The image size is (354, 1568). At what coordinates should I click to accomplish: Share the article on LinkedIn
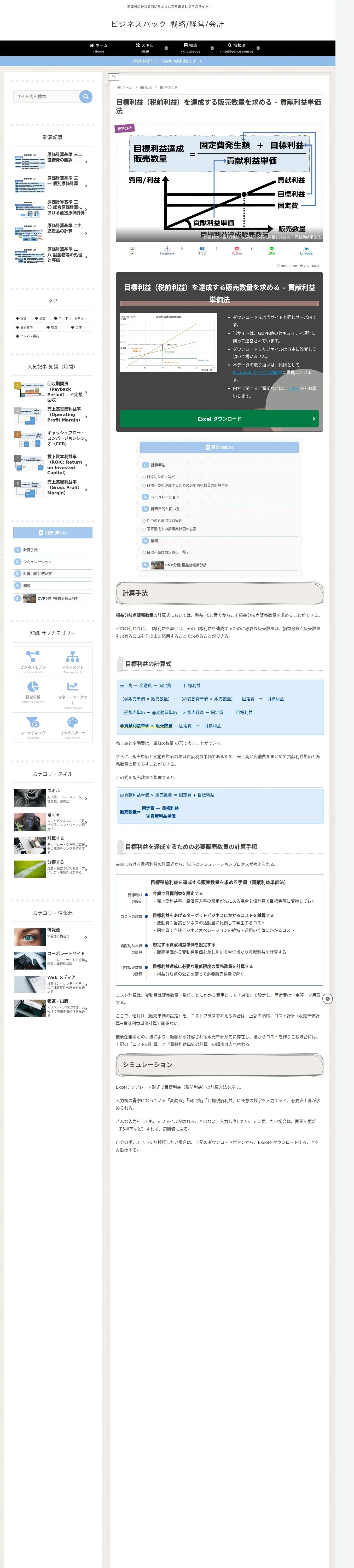click(306, 250)
